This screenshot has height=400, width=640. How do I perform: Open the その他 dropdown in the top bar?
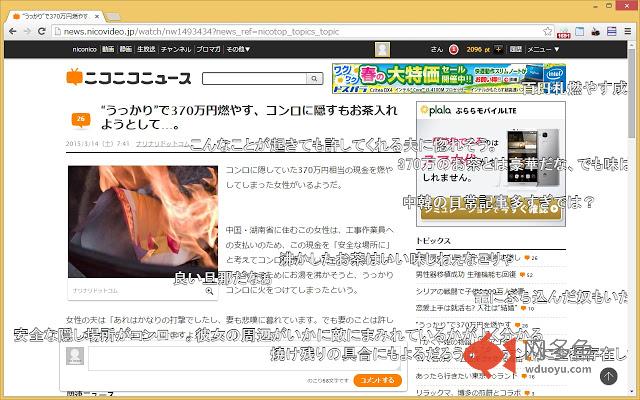[238, 49]
